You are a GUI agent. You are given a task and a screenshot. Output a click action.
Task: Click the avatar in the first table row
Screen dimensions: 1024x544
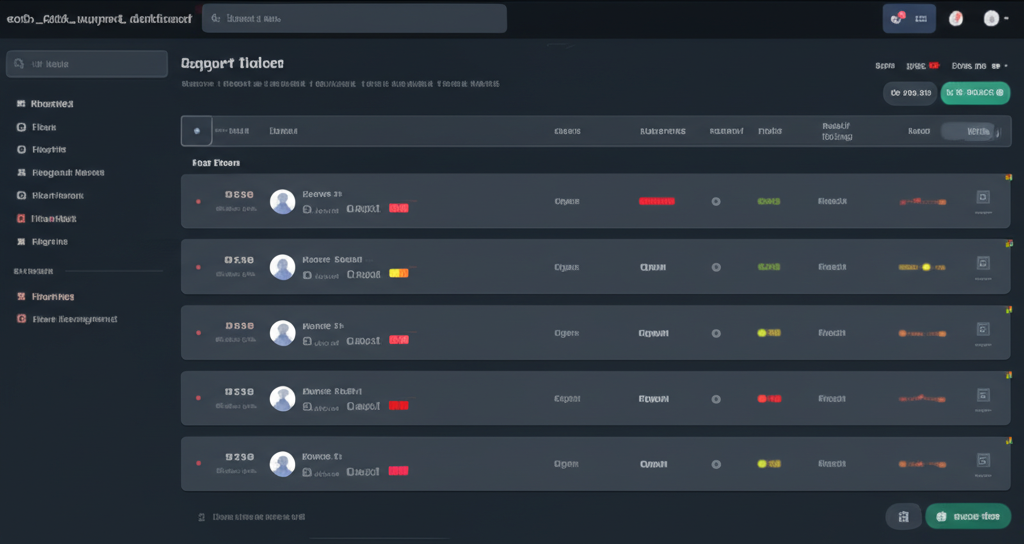tap(283, 202)
